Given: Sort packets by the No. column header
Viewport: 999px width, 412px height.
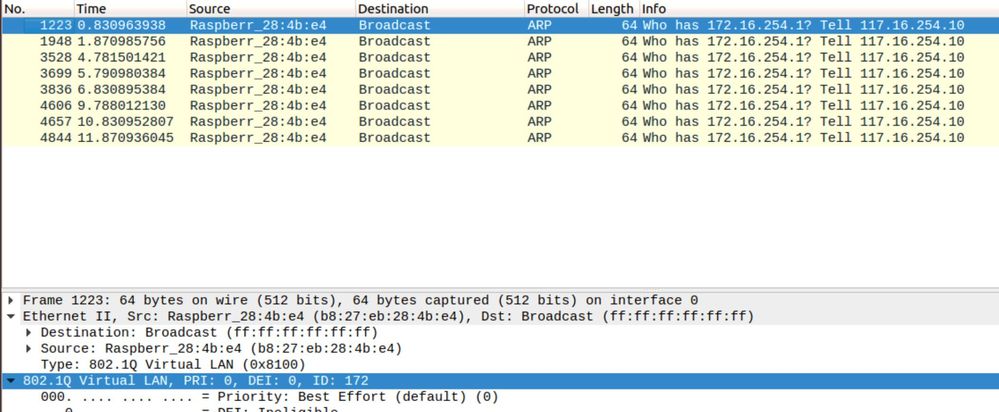Looking at the screenshot, I should coord(38,9).
